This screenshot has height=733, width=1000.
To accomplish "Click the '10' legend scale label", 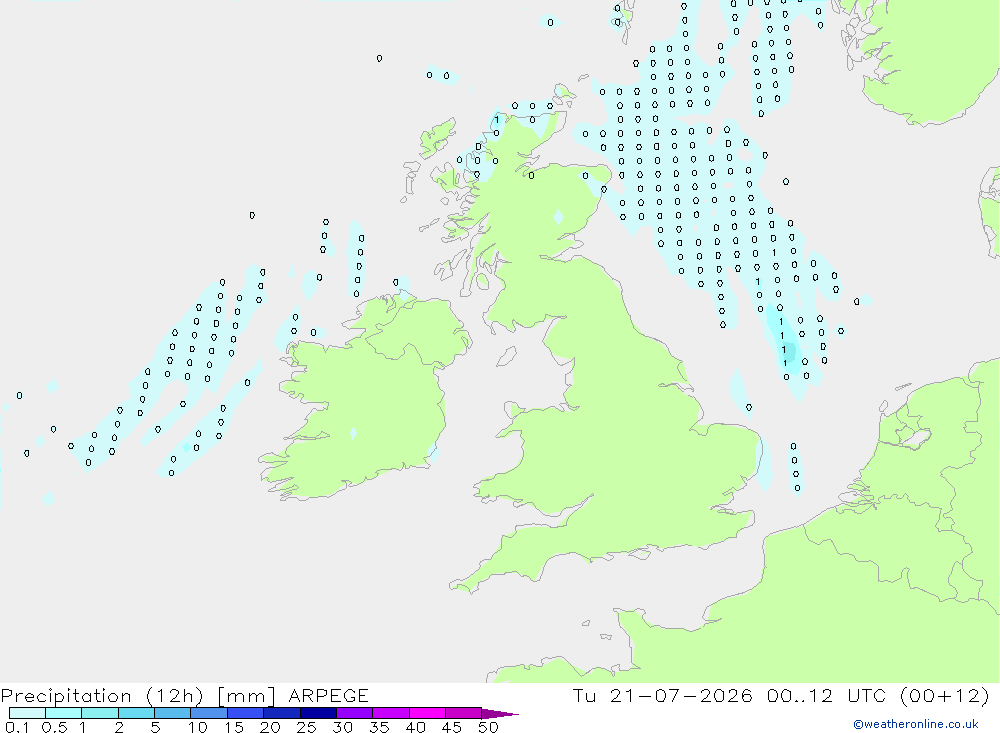I will (198, 727).
